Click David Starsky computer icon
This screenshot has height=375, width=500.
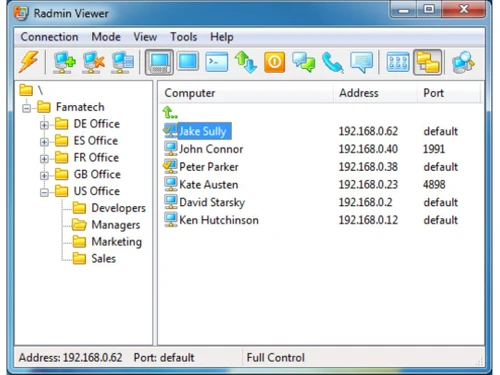pyautogui.click(x=171, y=202)
